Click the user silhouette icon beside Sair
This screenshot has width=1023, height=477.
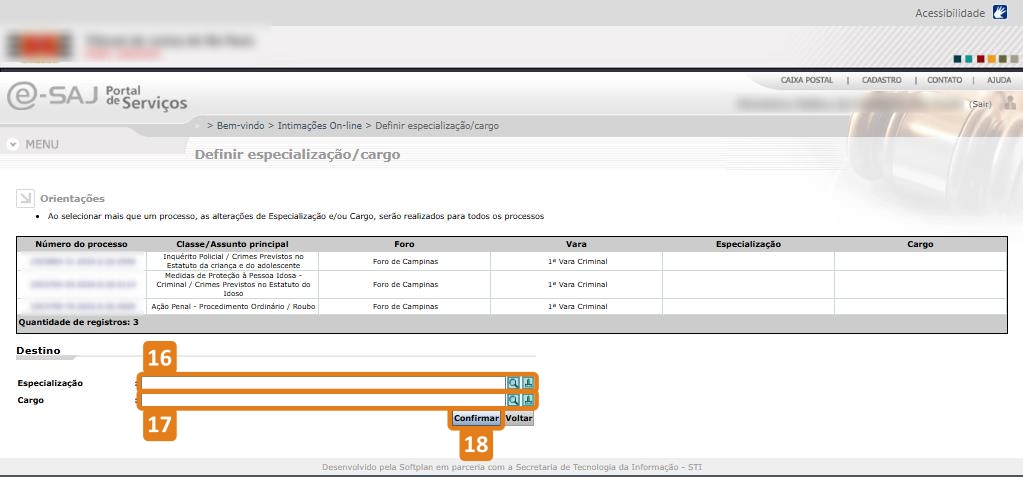pos(1010,103)
